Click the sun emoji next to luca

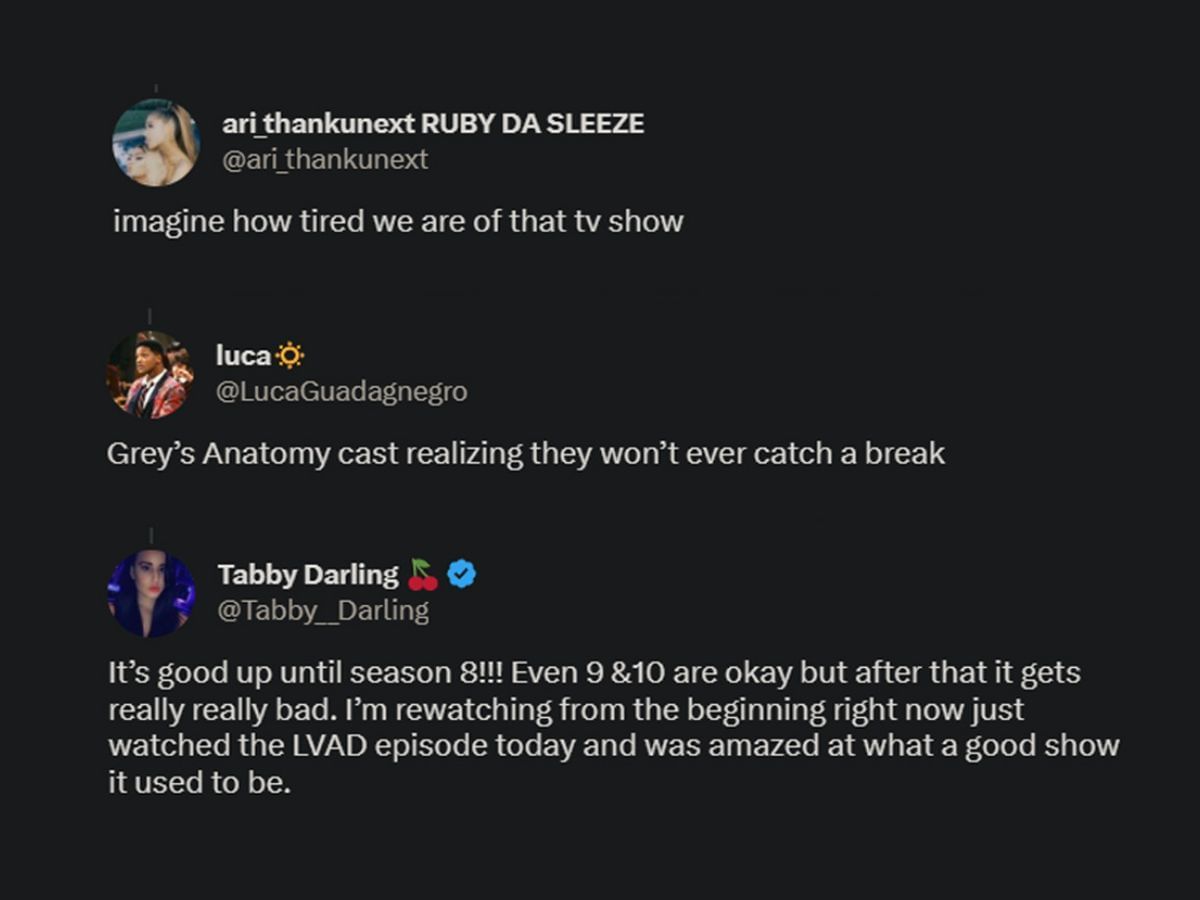pos(291,355)
